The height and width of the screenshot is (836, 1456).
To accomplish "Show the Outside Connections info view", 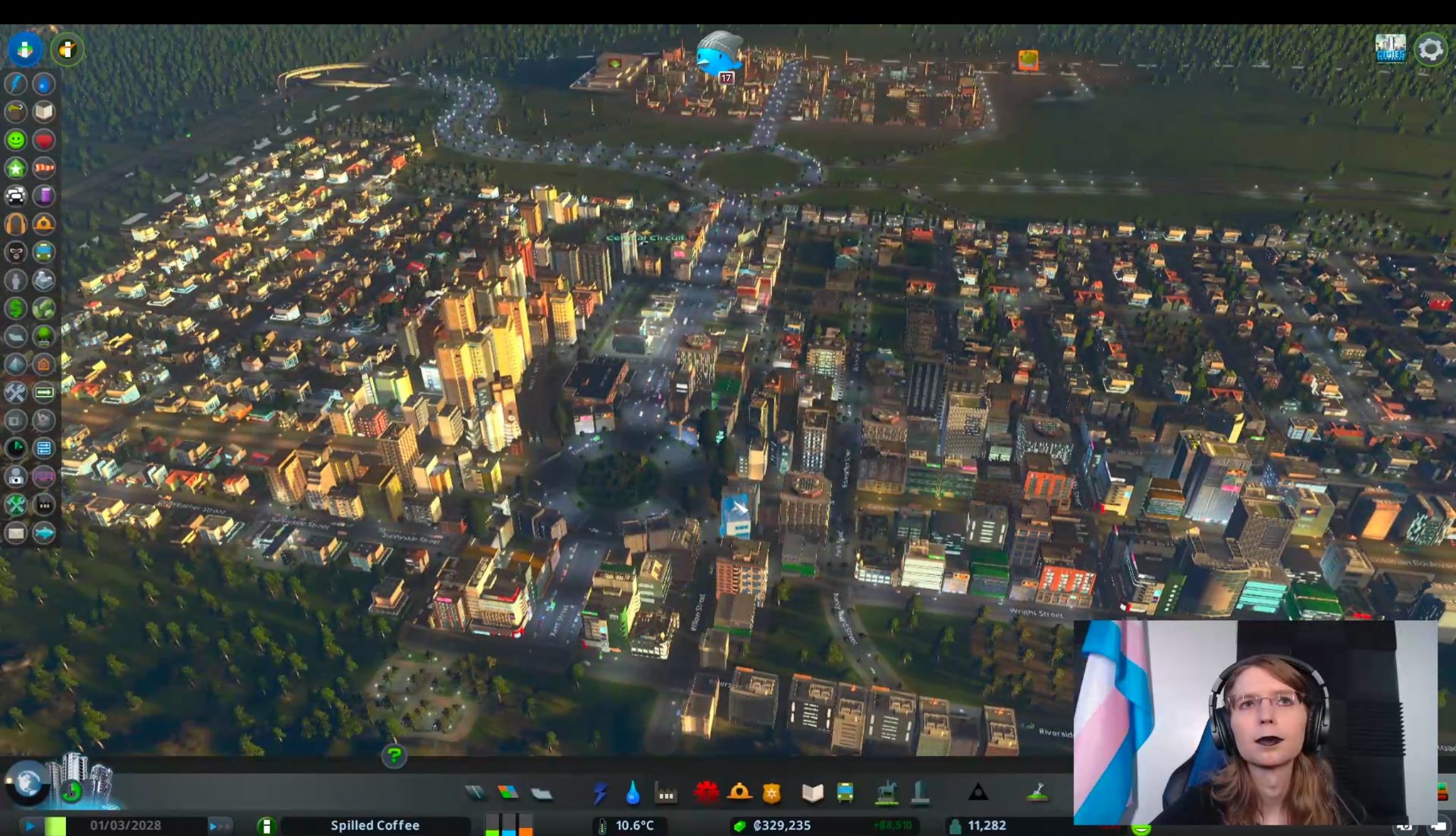I will 44,280.
